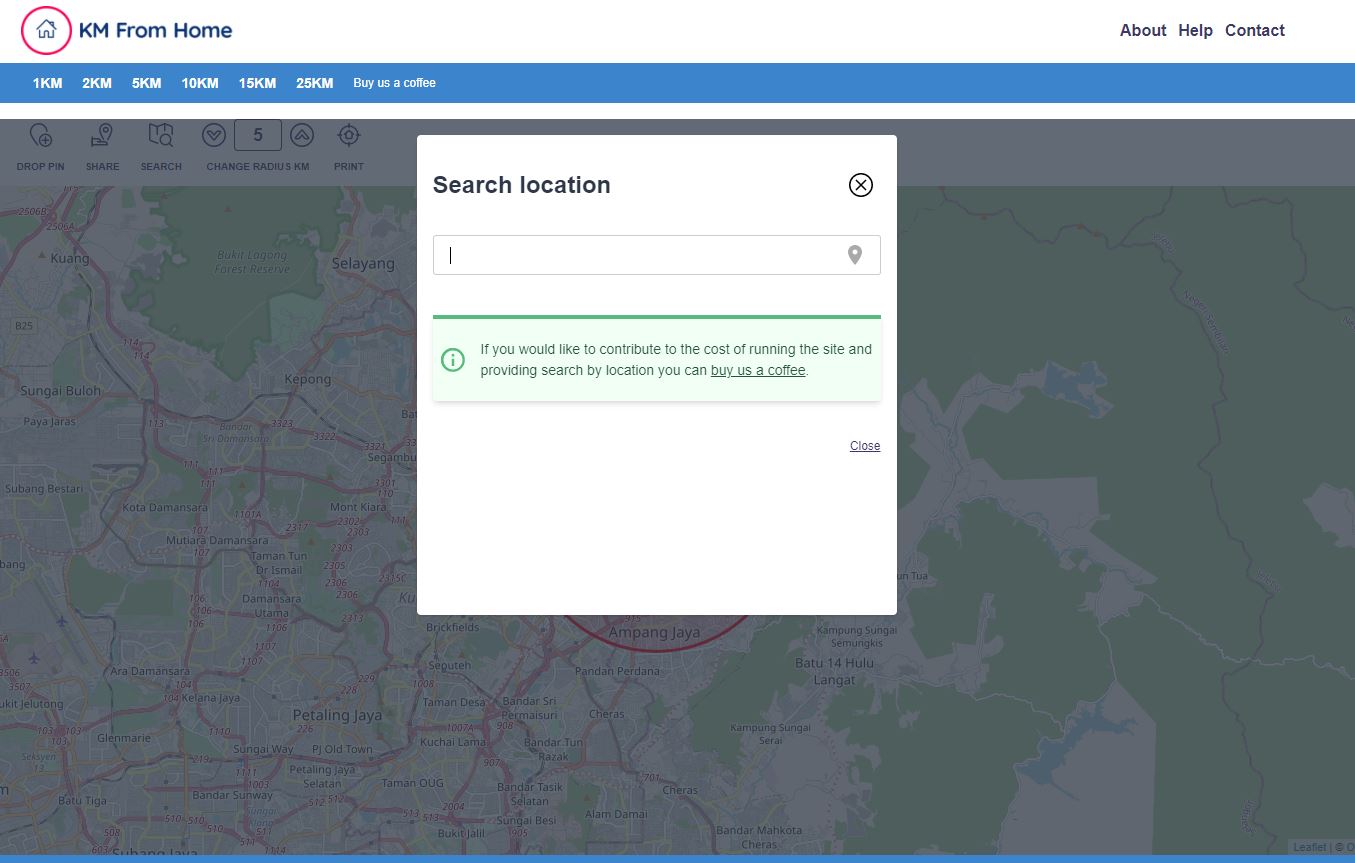
Task: Click the Print target icon
Action: point(348,135)
